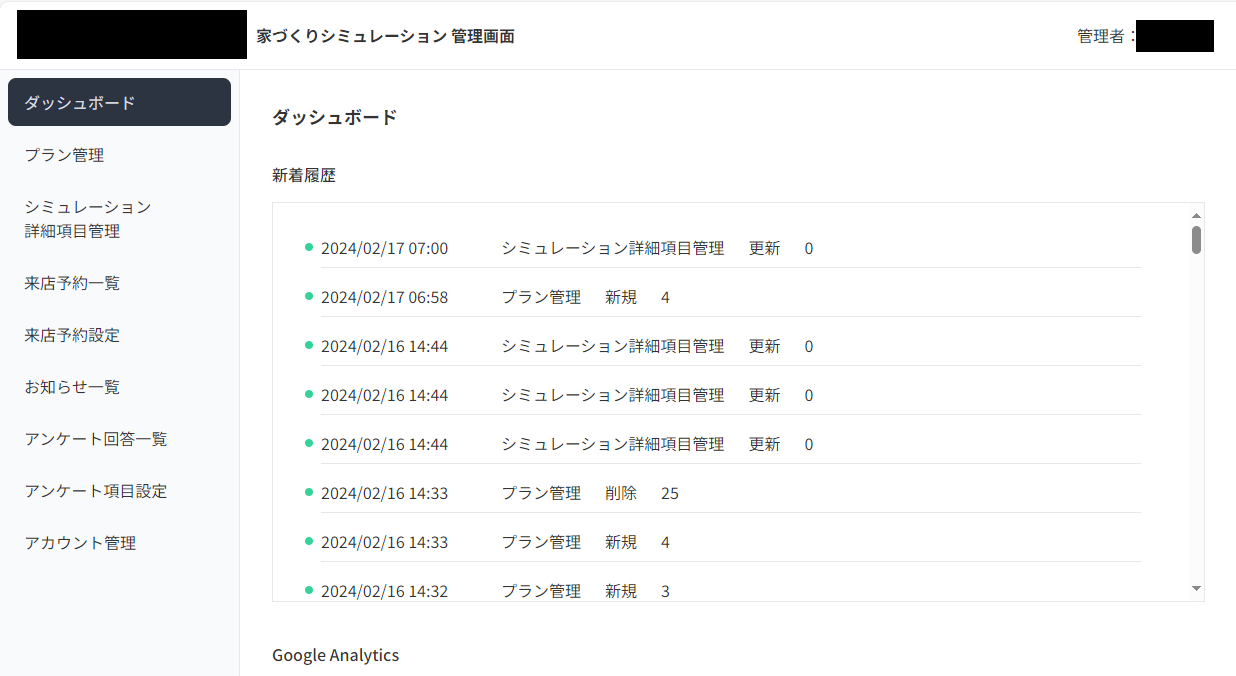The height and width of the screenshot is (676, 1236).
Task: Click 削除 label in the 14:33 row
Action: [621, 493]
